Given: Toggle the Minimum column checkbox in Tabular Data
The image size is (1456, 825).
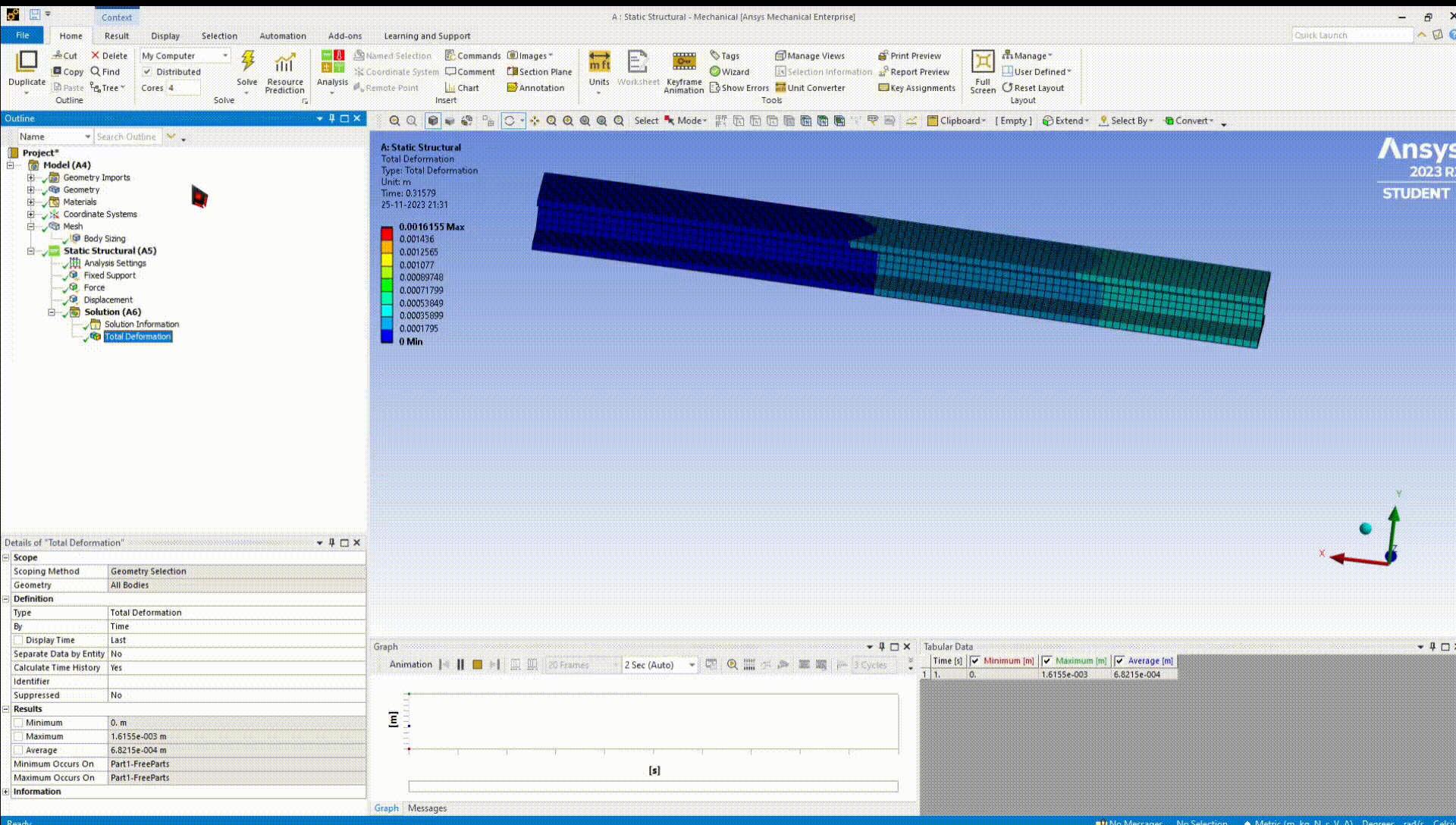Looking at the screenshot, I should tap(975, 661).
